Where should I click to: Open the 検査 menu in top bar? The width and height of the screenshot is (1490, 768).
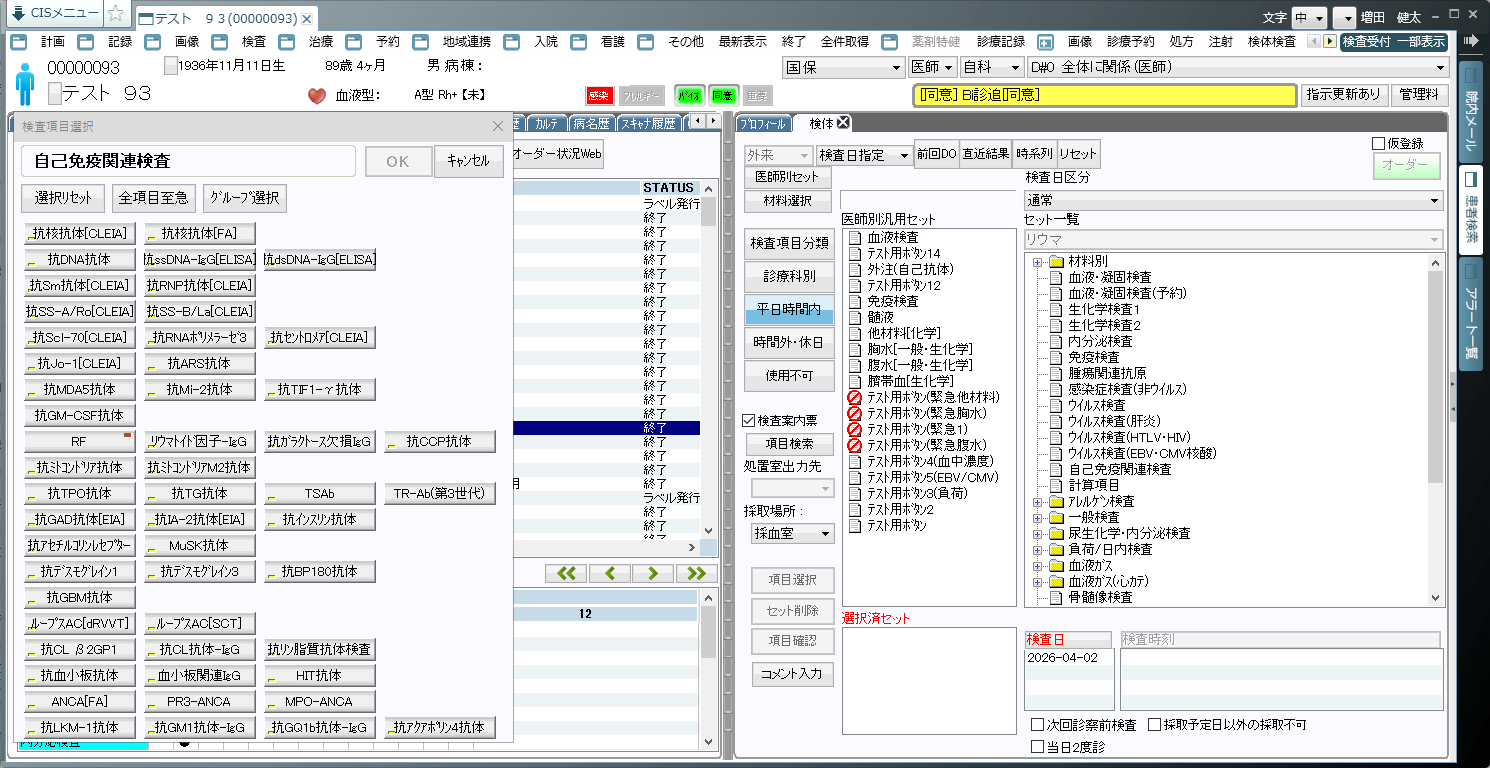tap(253, 42)
